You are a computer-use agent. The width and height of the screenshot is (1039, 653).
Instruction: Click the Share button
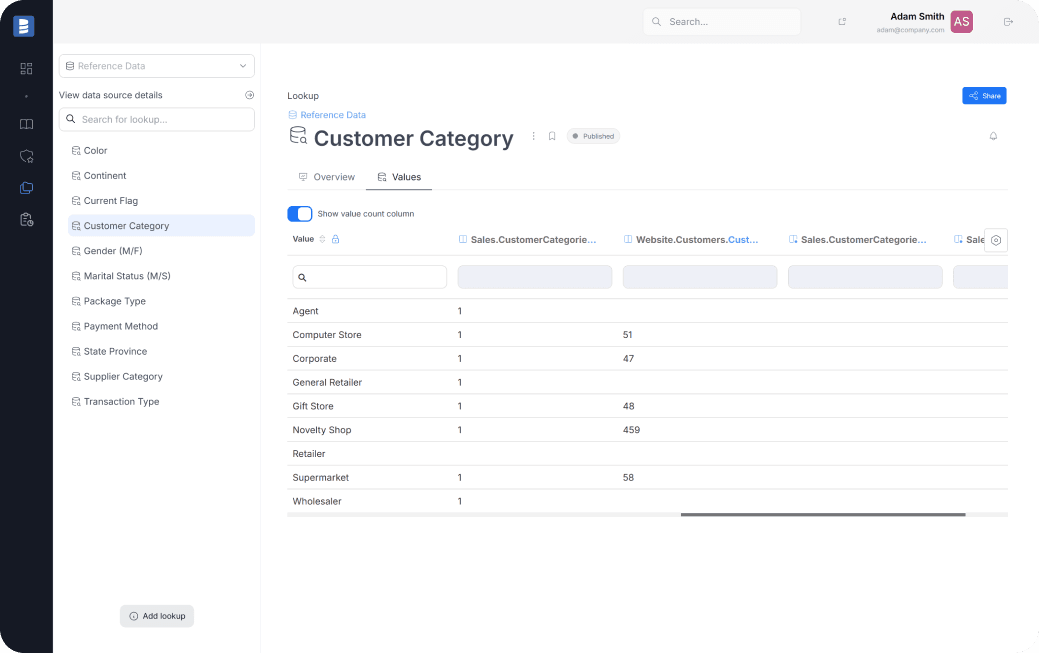click(984, 95)
